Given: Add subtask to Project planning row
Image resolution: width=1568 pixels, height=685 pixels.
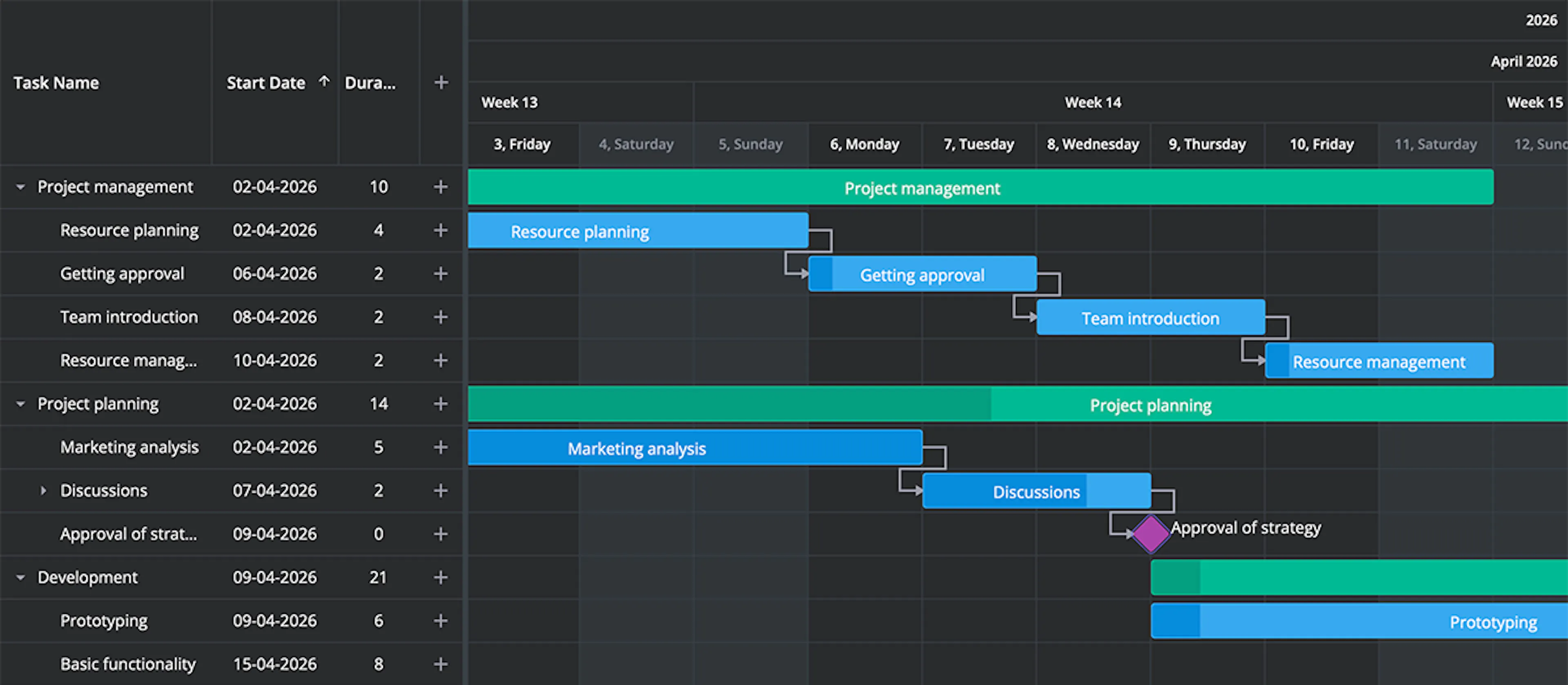Looking at the screenshot, I should (441, 404).
